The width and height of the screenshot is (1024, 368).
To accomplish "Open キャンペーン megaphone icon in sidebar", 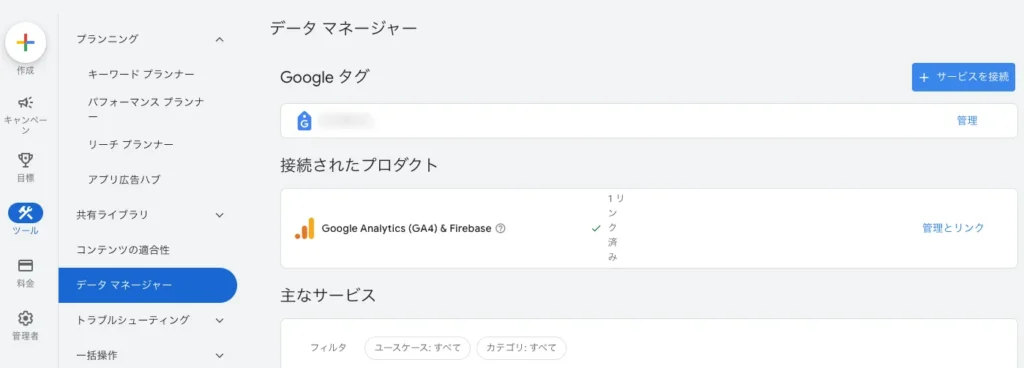I will point(25,102).
